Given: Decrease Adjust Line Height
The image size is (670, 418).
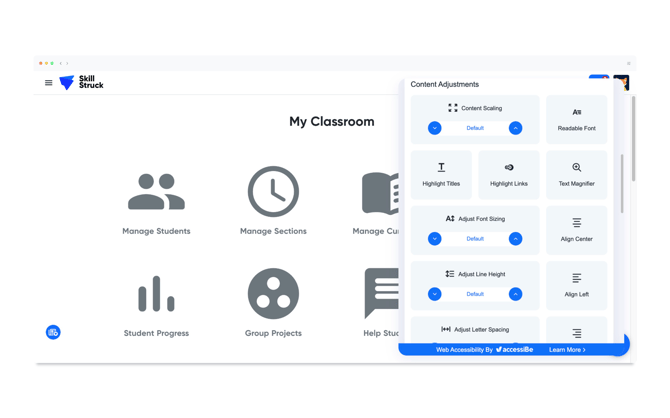Looking at the screenshot, I should [x=435, y=294].
